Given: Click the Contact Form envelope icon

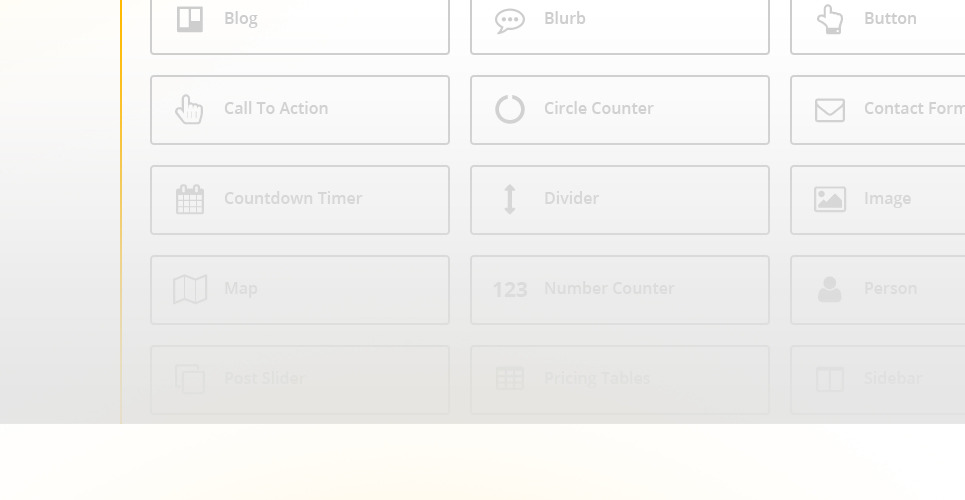Looking at the screenshot, I should pyautogui.click(x=830, y=109).
